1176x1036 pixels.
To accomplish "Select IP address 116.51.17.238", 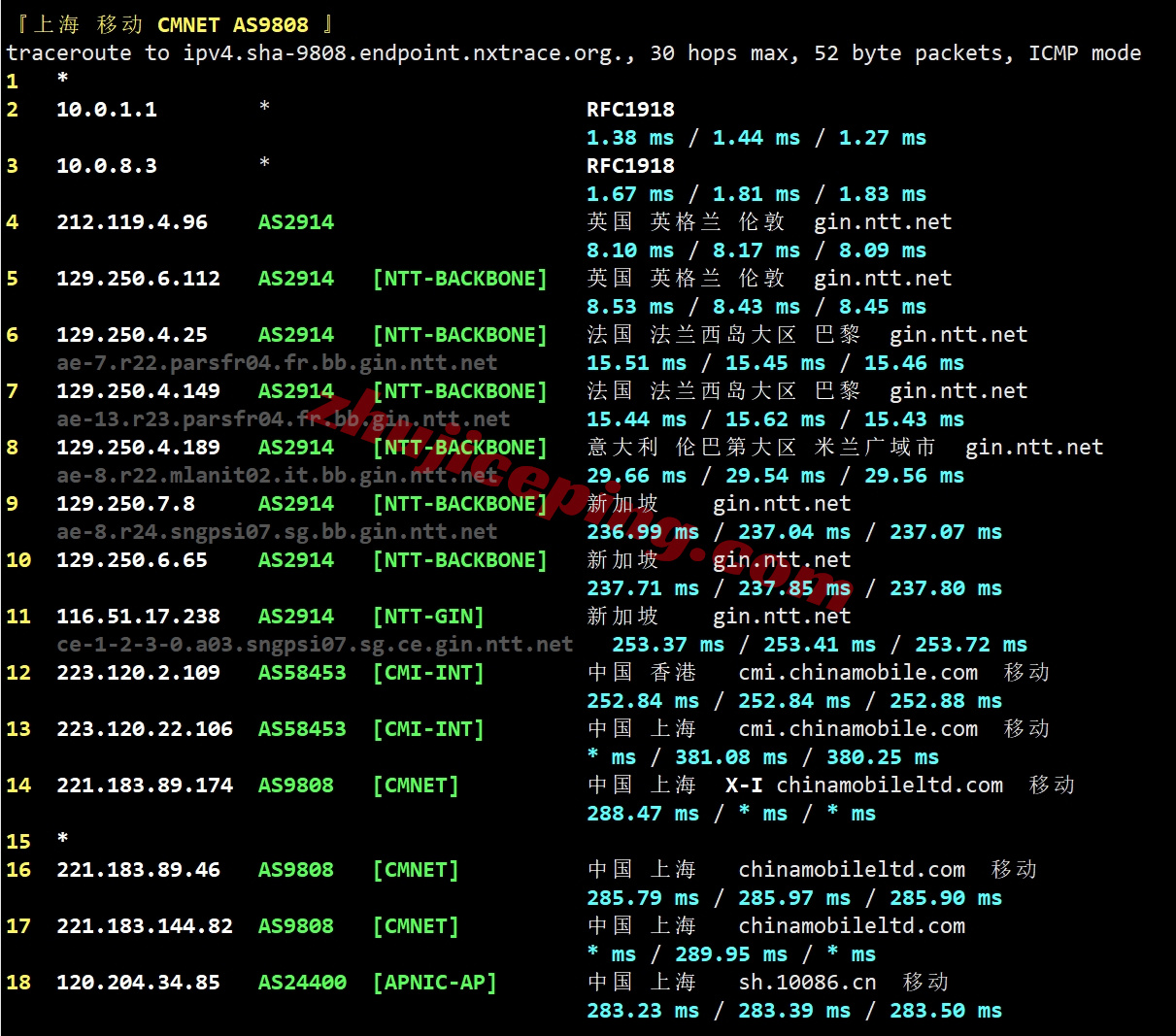I will click(x=138, y=617).
